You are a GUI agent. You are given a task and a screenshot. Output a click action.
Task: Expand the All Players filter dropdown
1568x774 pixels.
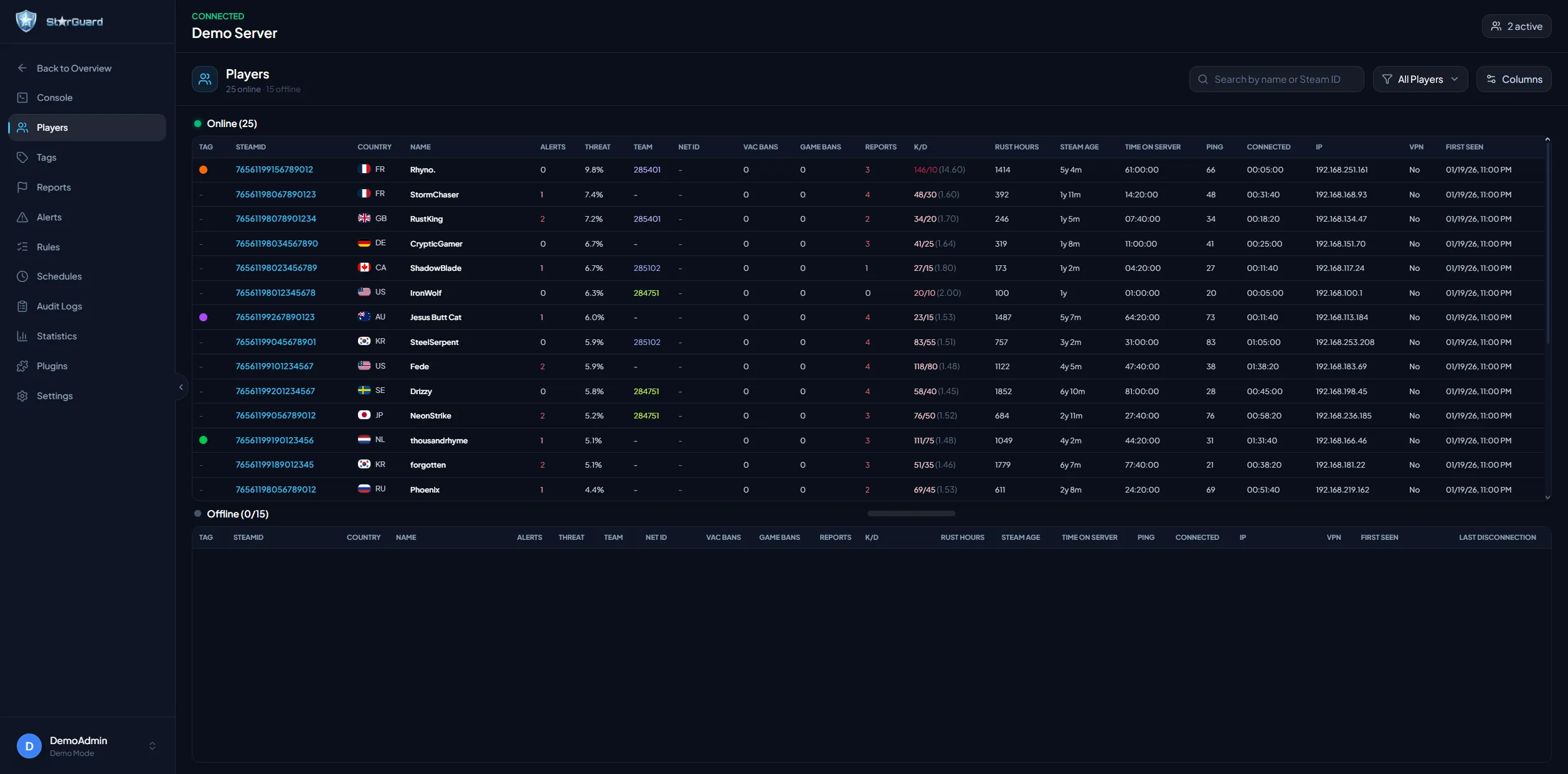point(1420,79)
